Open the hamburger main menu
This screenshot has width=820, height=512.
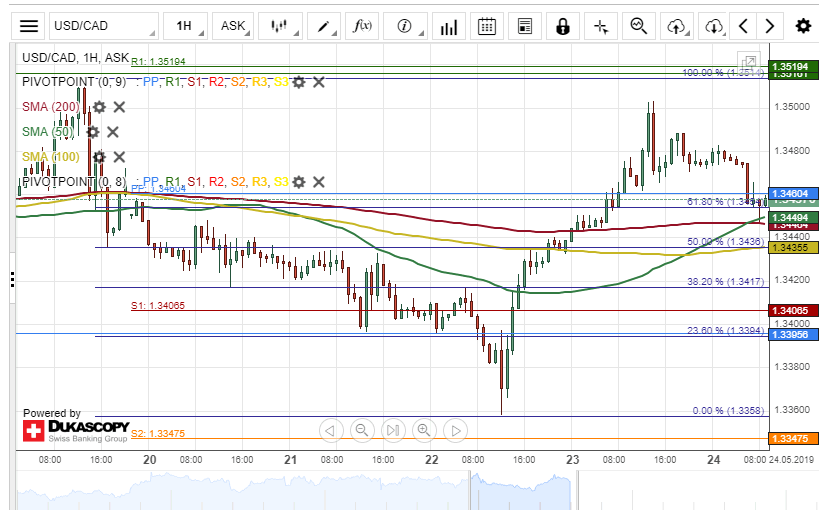30,26
